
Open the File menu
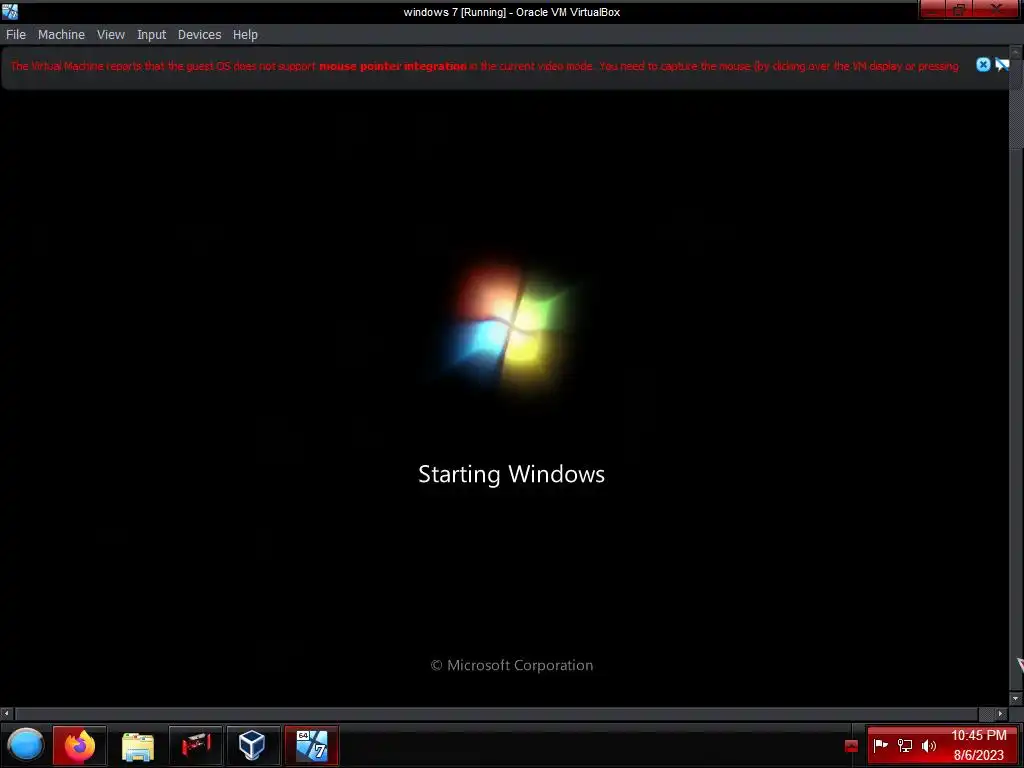click(16, 35)
